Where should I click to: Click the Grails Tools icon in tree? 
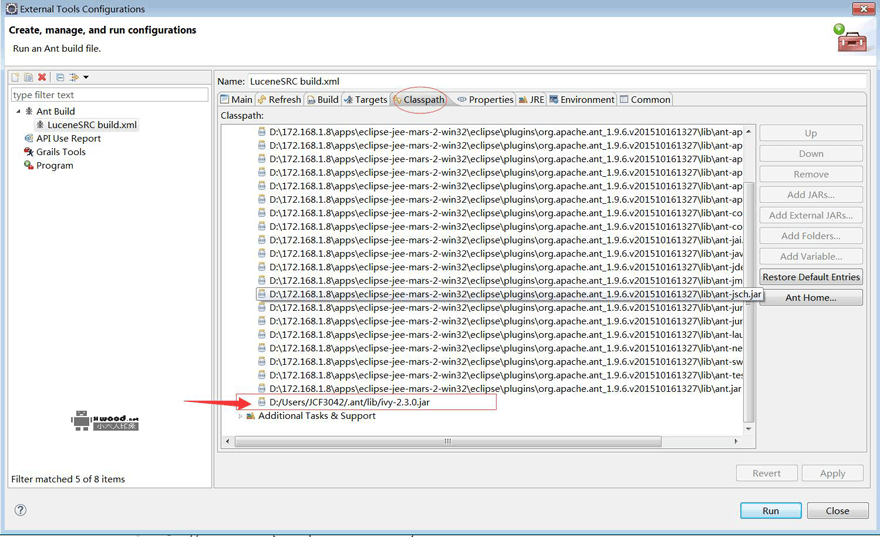pyautogui.click(x=29, y=152)
